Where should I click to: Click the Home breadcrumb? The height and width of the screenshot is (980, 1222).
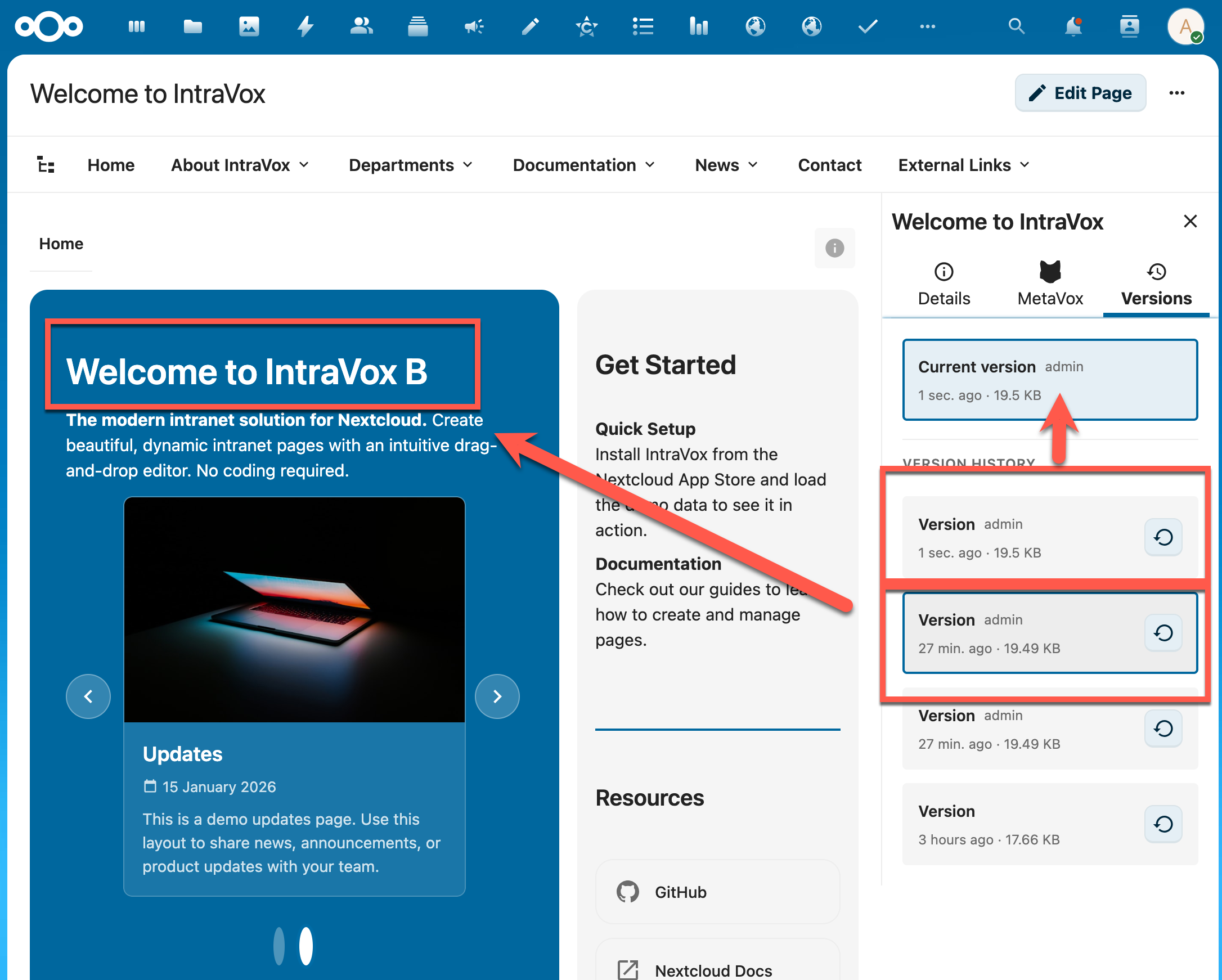point(61,244)
